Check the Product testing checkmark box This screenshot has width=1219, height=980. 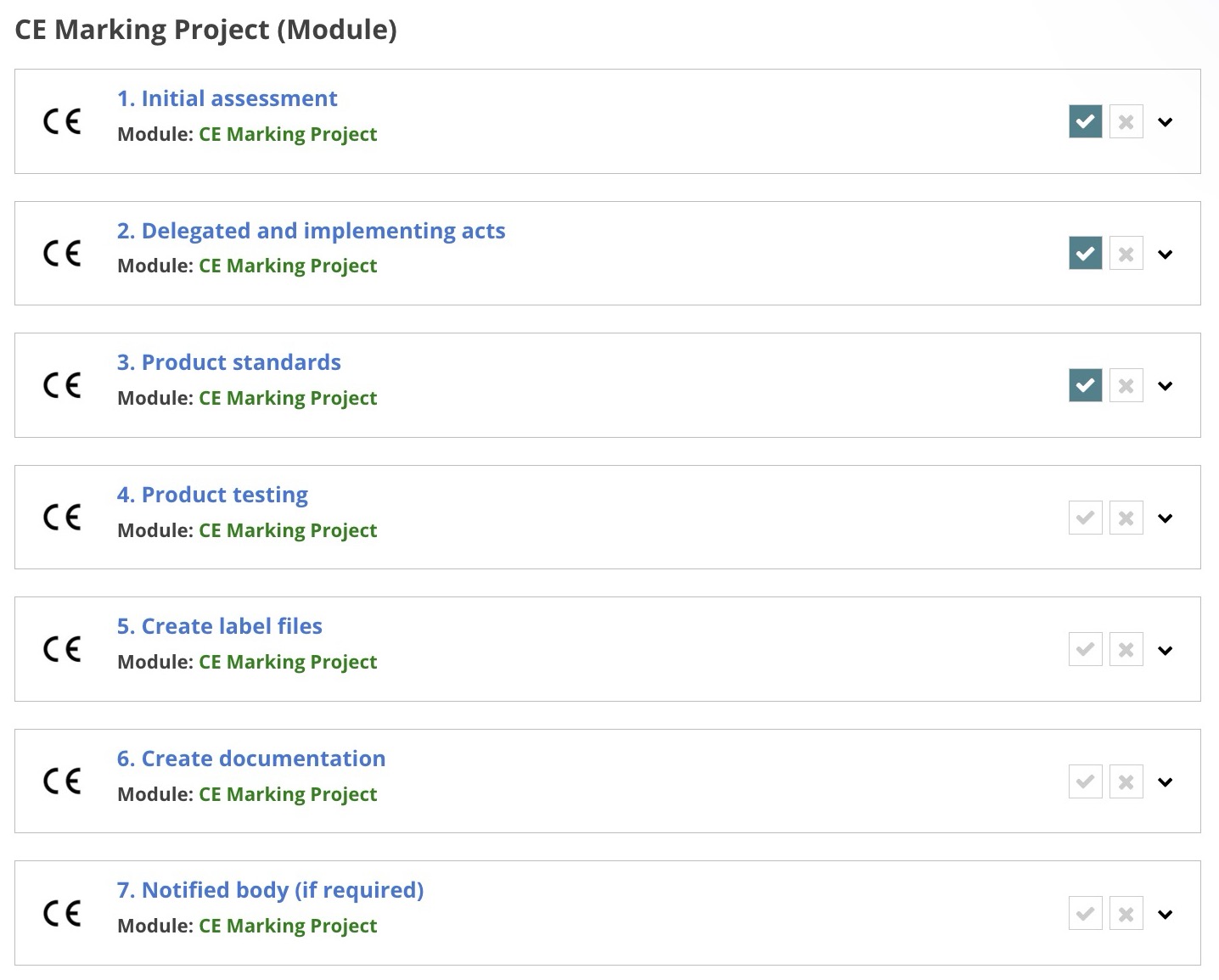click(x=1085, y=518)
